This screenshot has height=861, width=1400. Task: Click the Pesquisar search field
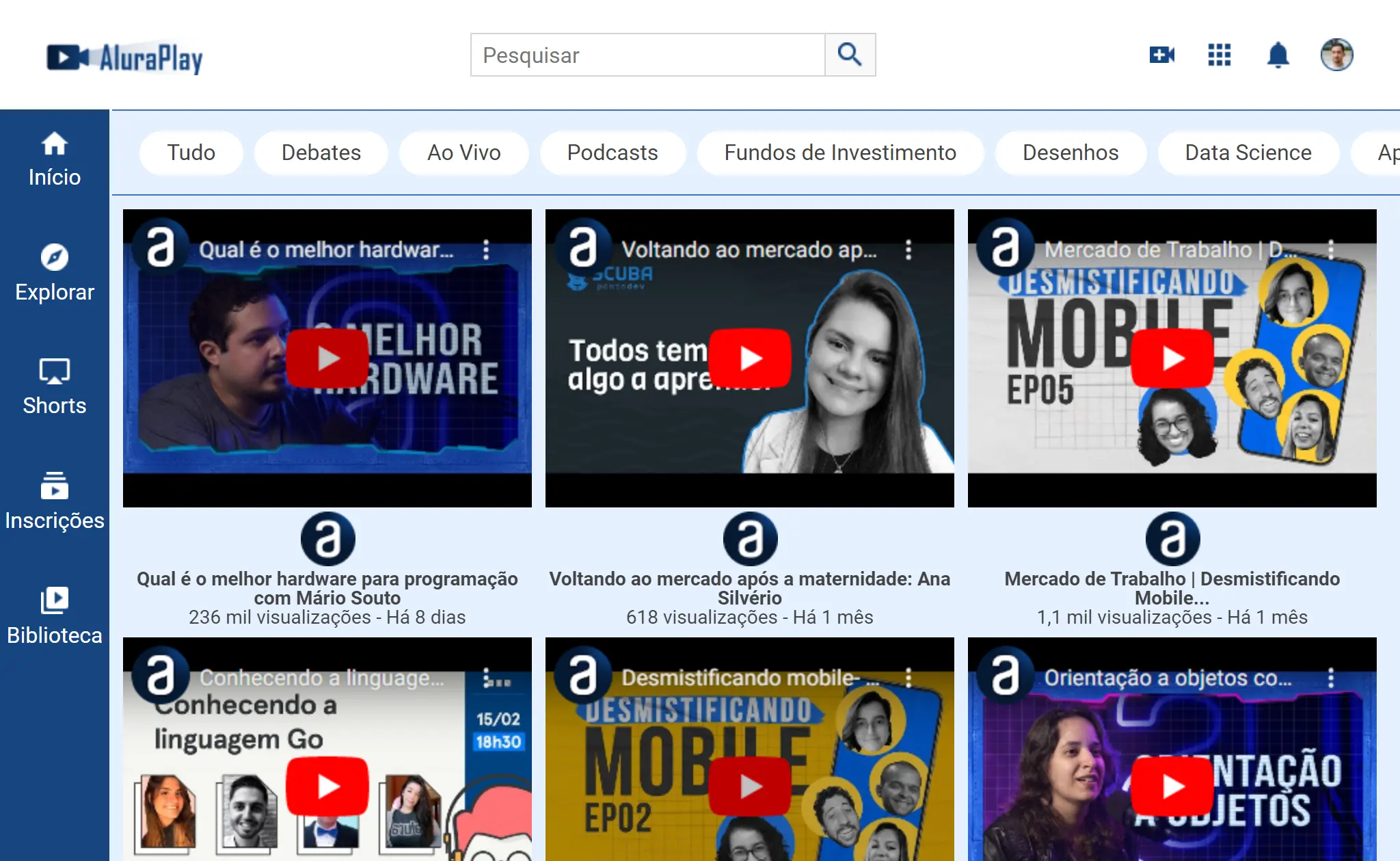[x=647, y=55]
